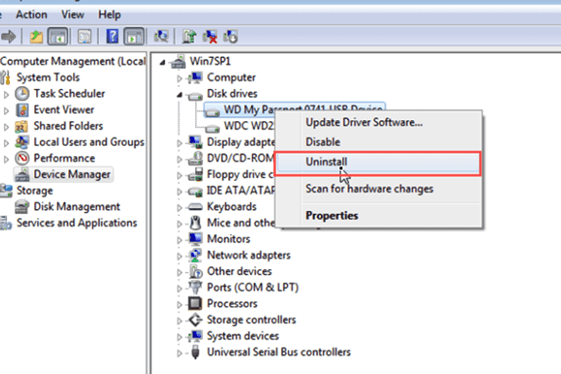Select System Tools label in tree
Viewport: 561px width, 374px height.
(x=48, y=77)
